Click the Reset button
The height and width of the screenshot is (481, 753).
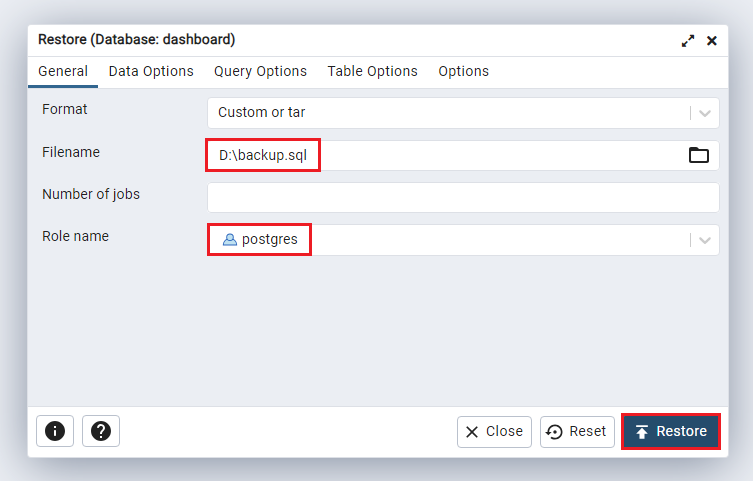[x=577, y=431]
